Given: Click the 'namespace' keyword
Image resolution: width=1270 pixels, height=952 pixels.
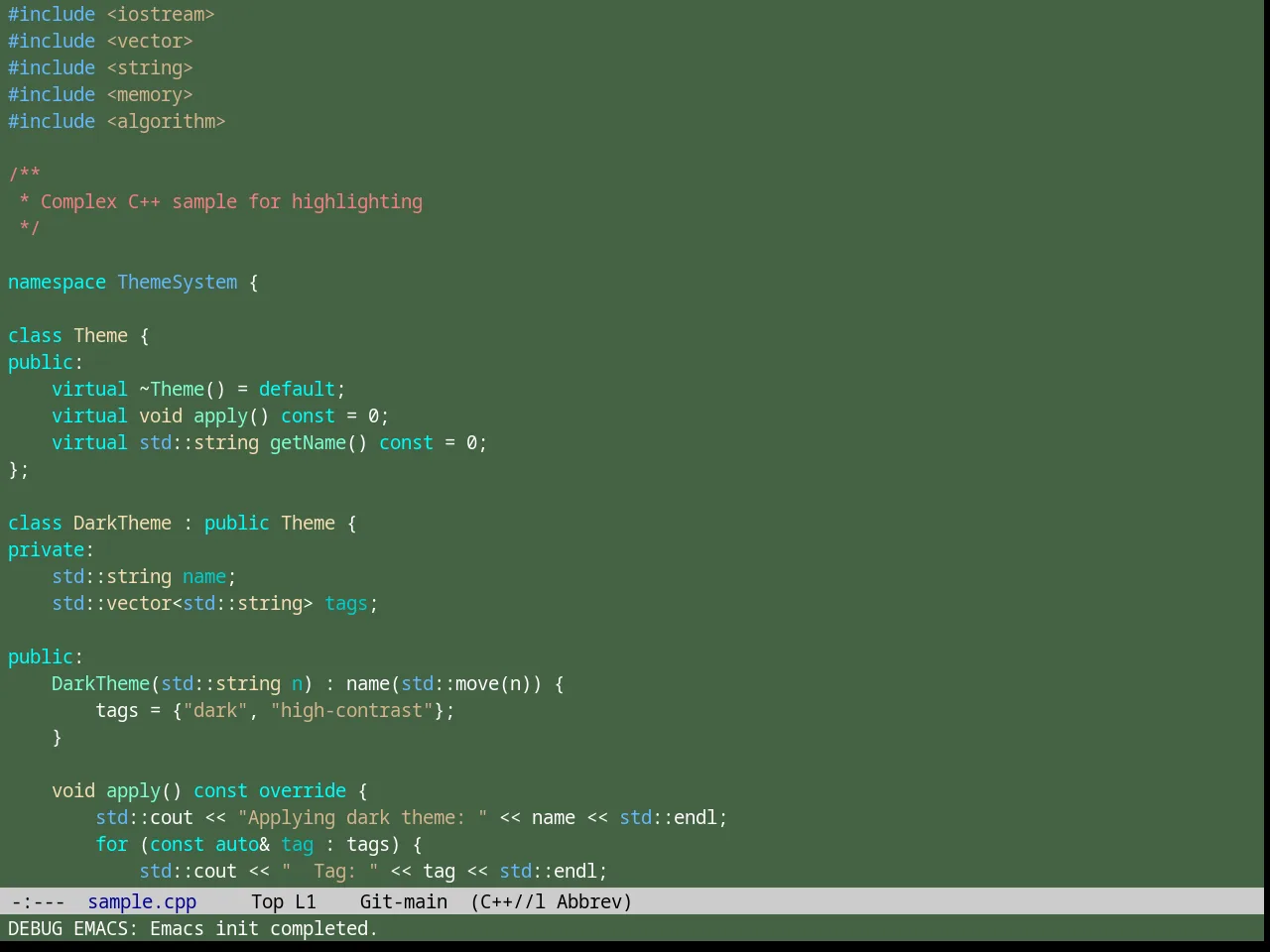Looking at the screenshot, I should [x=57, y=282].
